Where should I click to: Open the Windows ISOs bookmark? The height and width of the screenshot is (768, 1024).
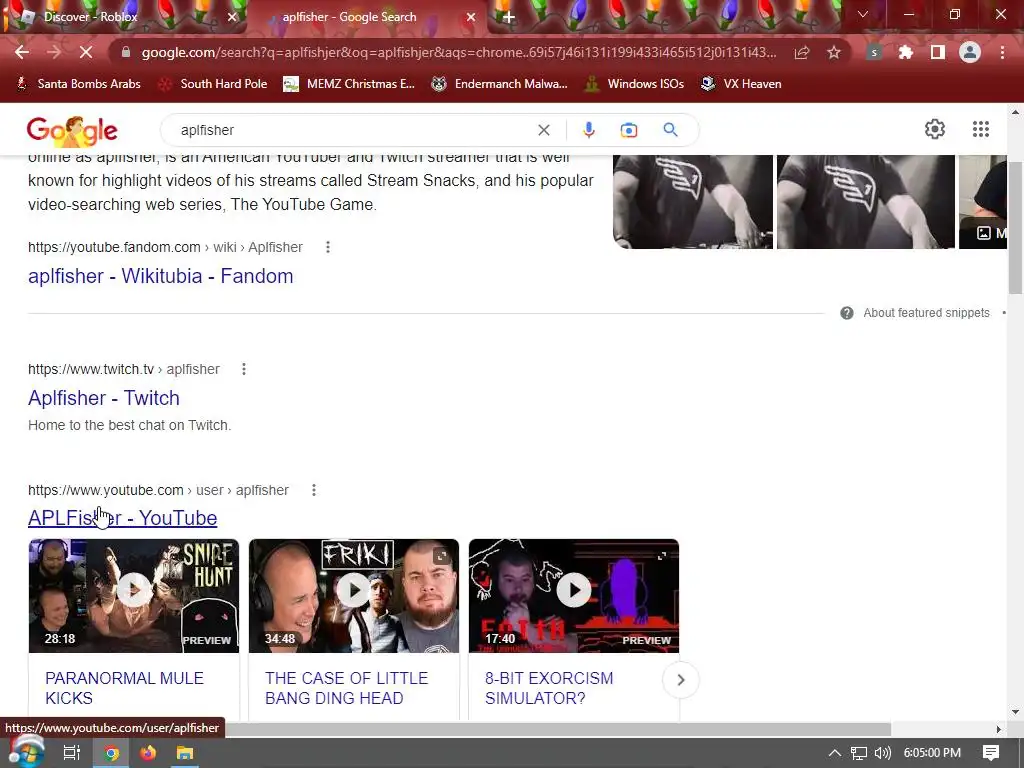pos(635,84)
